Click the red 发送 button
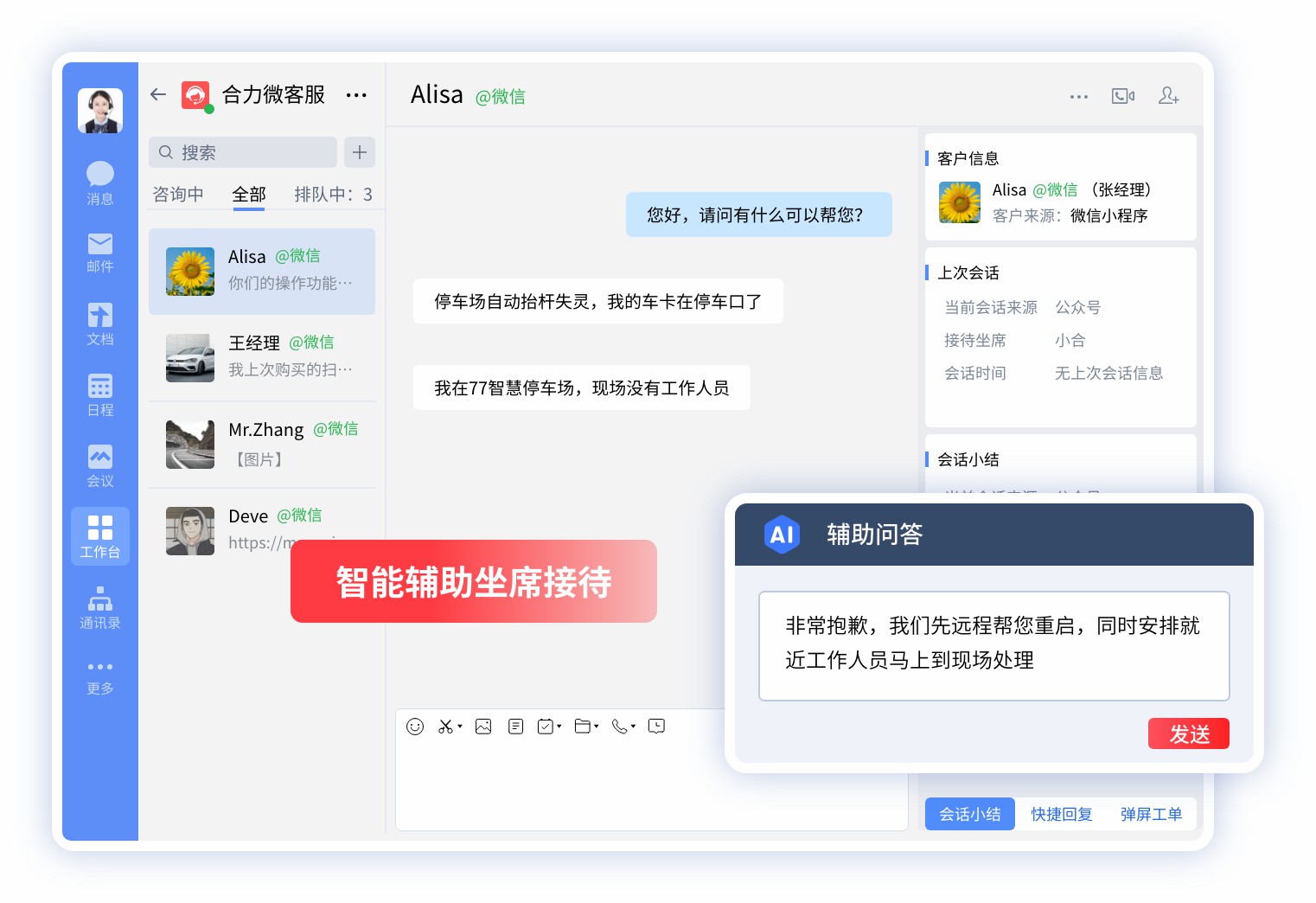The image size is (1316, 903). pyautogui.click(x=1188, y=733)
